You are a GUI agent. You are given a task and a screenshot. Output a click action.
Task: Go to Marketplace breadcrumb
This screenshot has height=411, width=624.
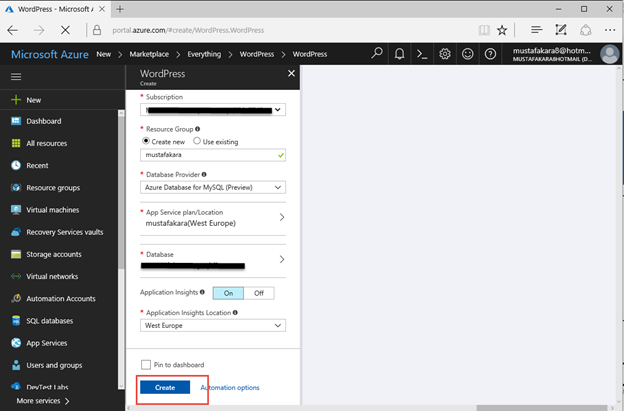coord(149,54)
